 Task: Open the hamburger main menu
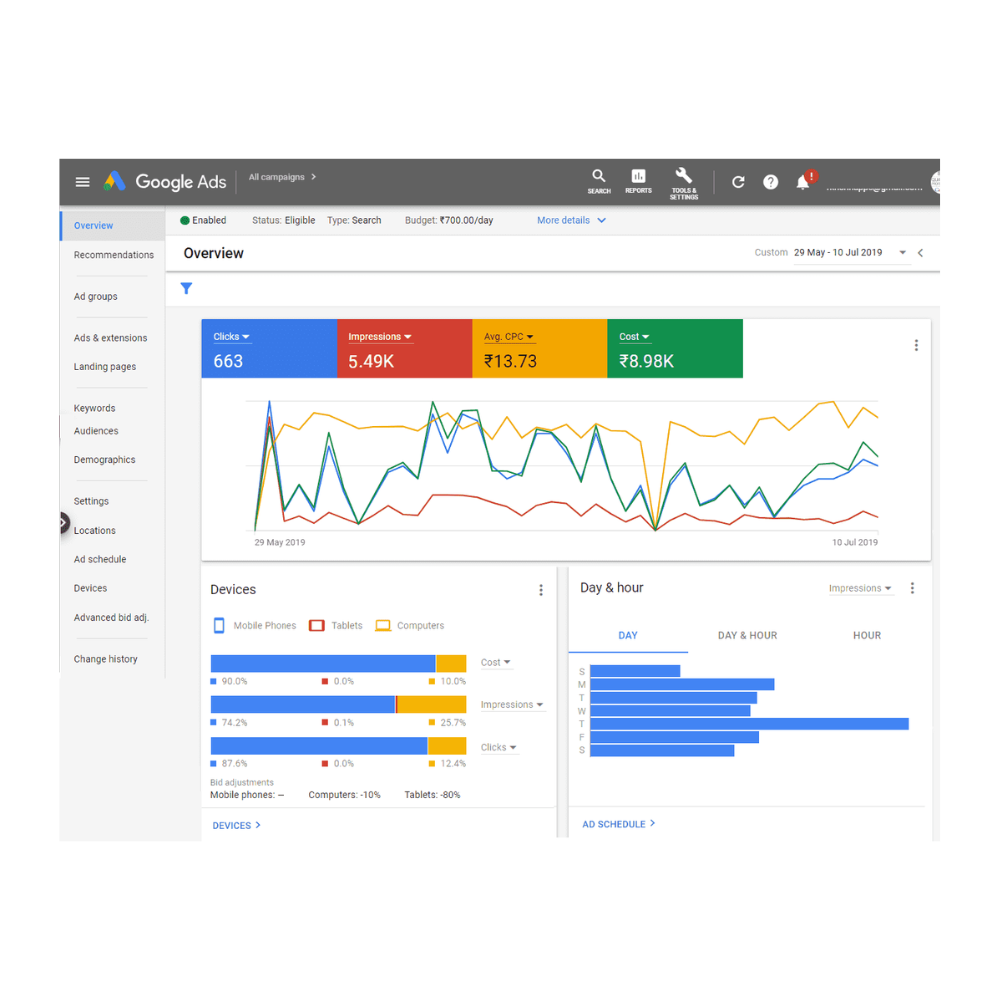point(83,182)
